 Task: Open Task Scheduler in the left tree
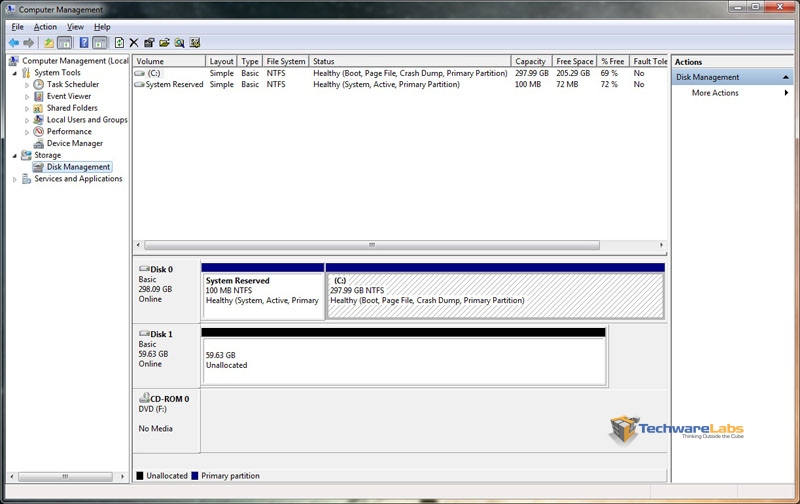click(x=72, y=85)
